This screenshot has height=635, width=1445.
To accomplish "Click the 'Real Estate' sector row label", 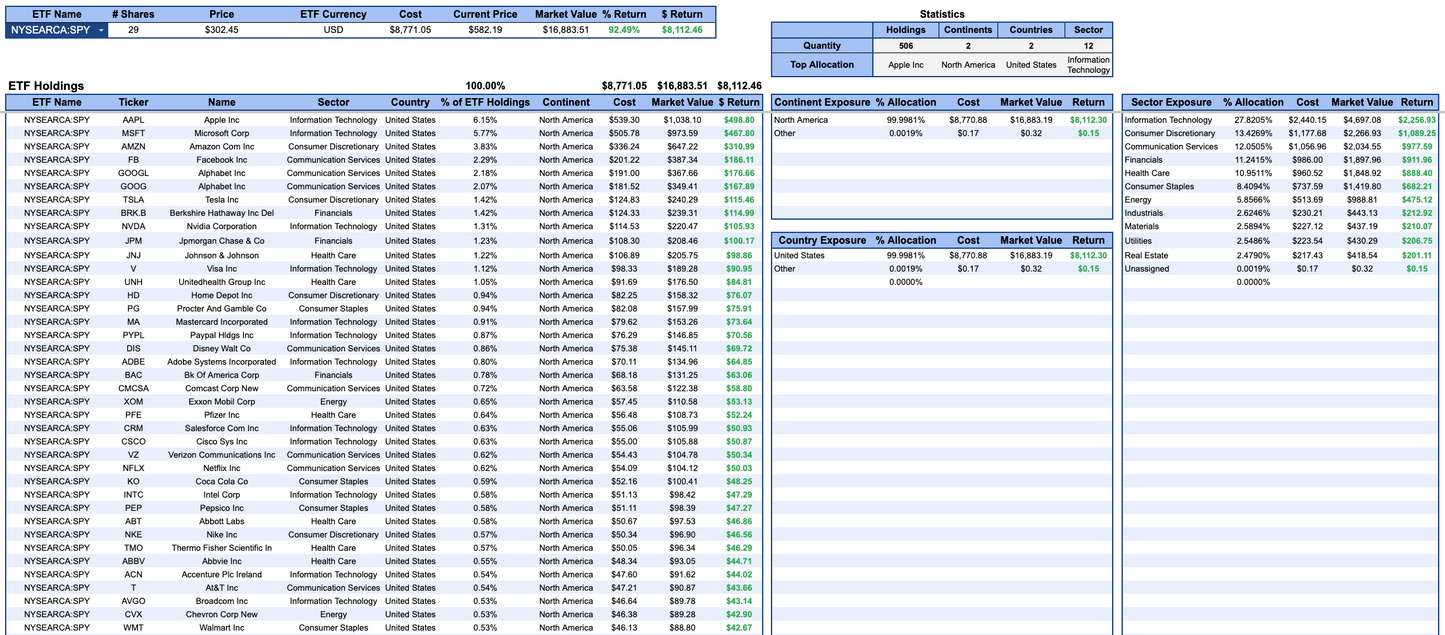I will [1146, 255].
